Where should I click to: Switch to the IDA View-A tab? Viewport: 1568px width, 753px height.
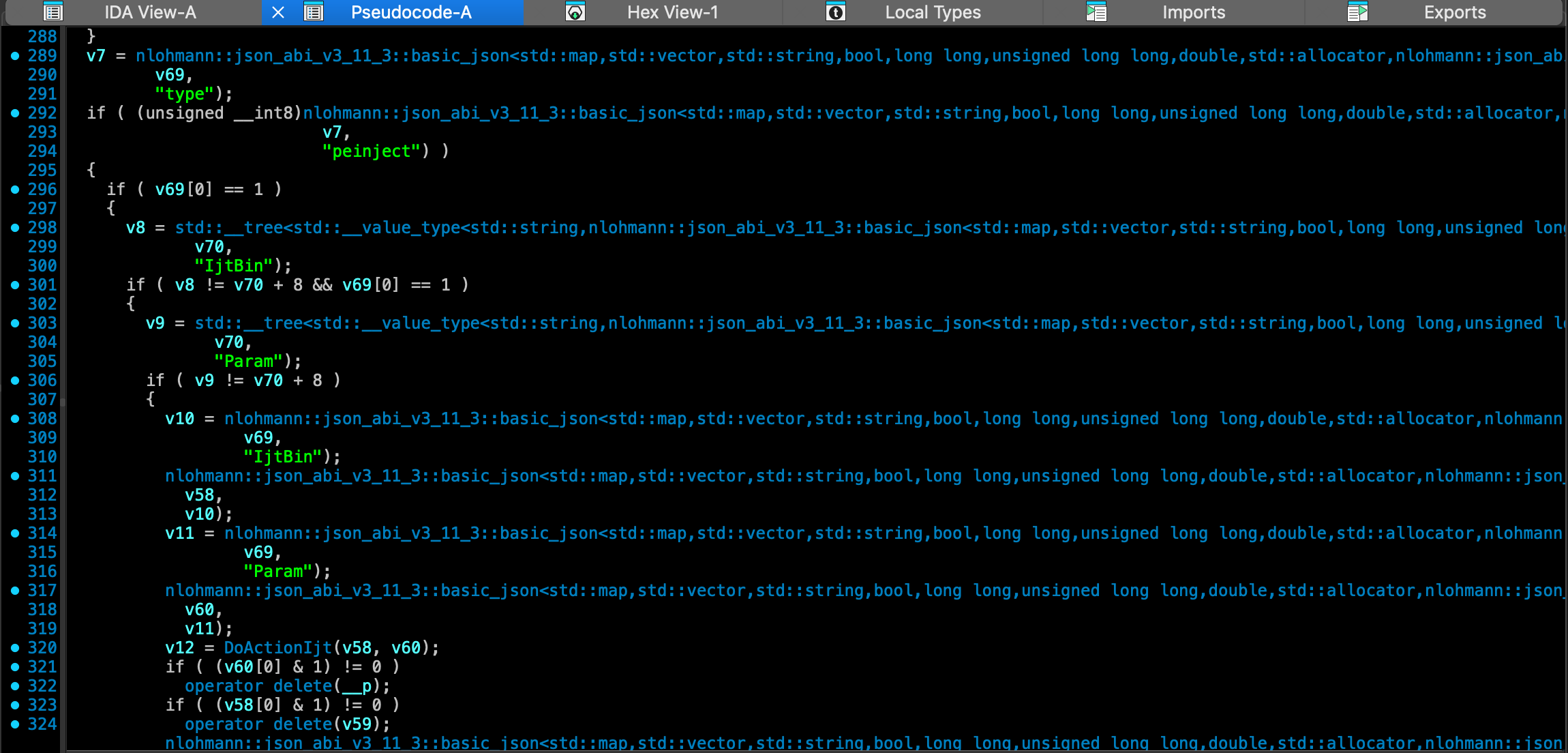150,12
